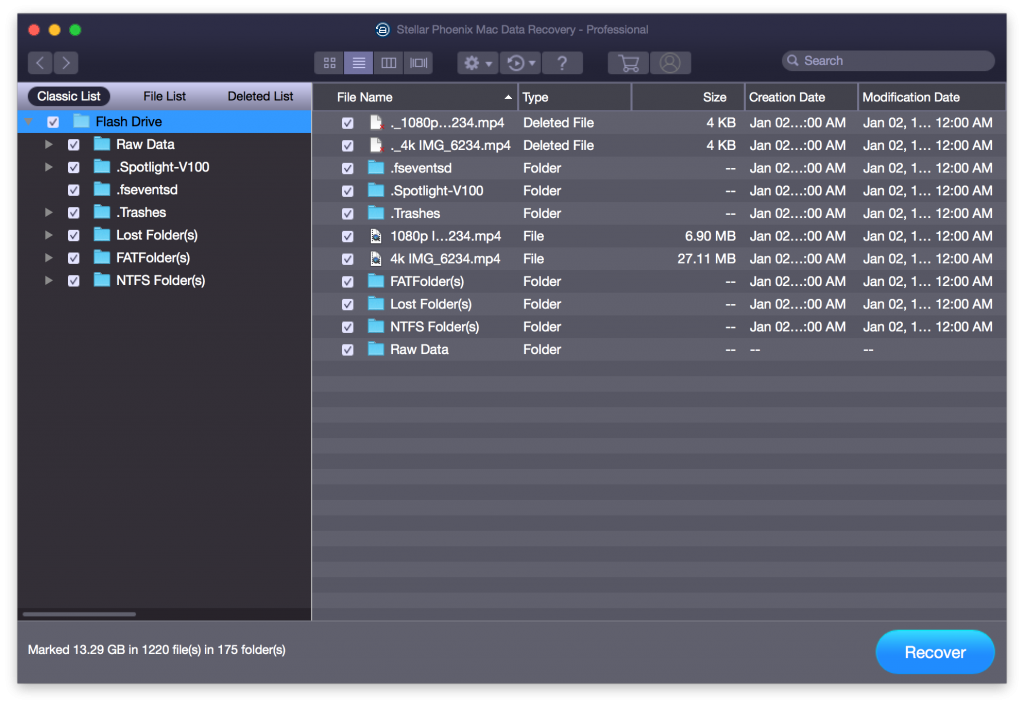Click the NTFS Folder(s) folder icon in file list
1024x705 pixels.
pyautogui.click(x=376, y=326)
